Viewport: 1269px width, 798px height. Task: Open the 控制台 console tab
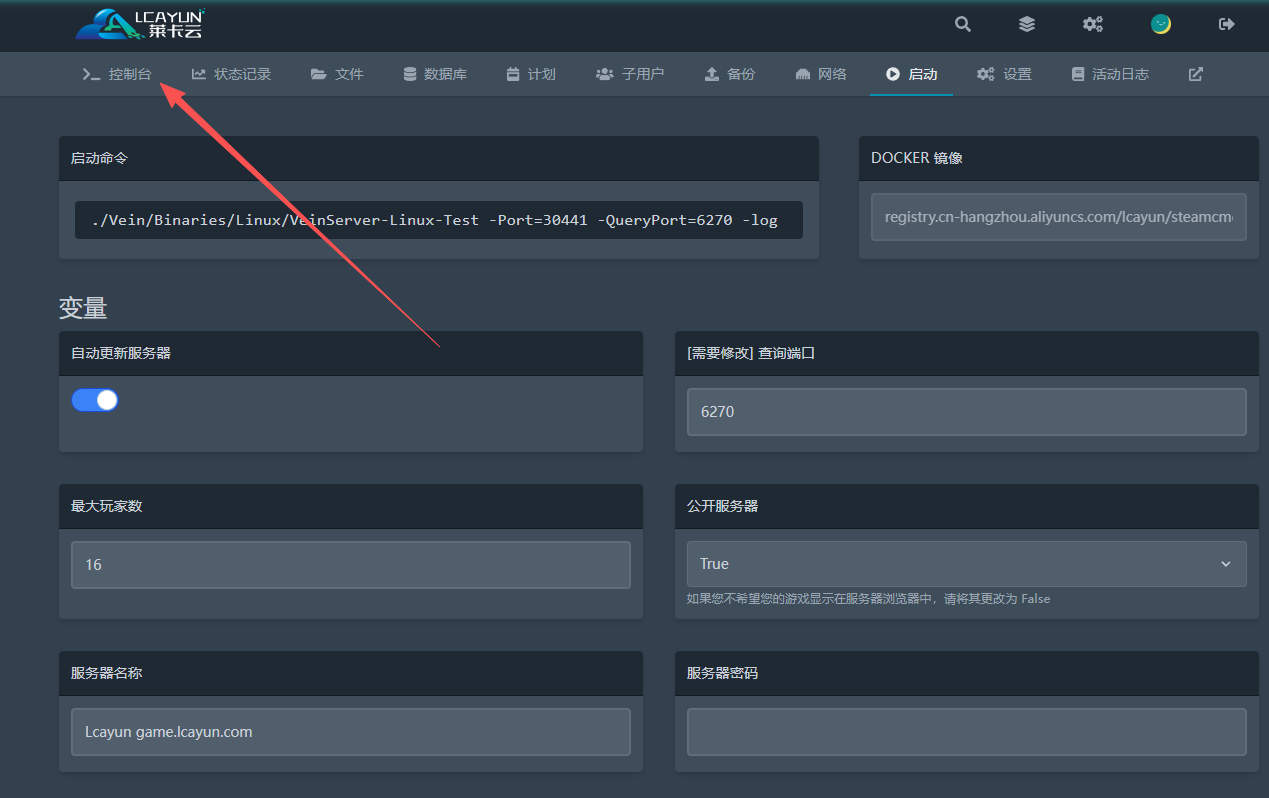point(118,74)
